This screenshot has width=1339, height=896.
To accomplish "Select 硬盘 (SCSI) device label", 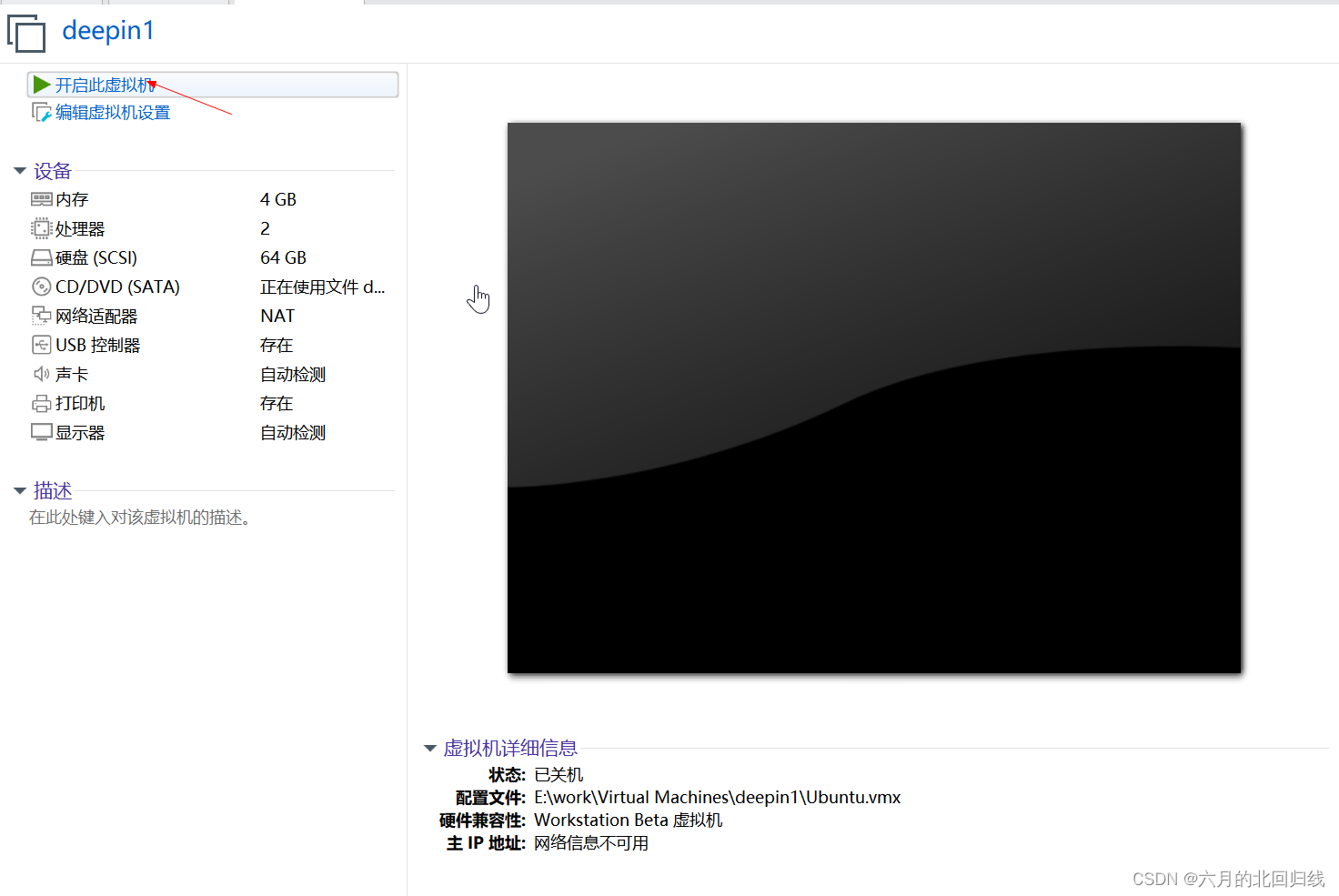I will tap(96, 257).
